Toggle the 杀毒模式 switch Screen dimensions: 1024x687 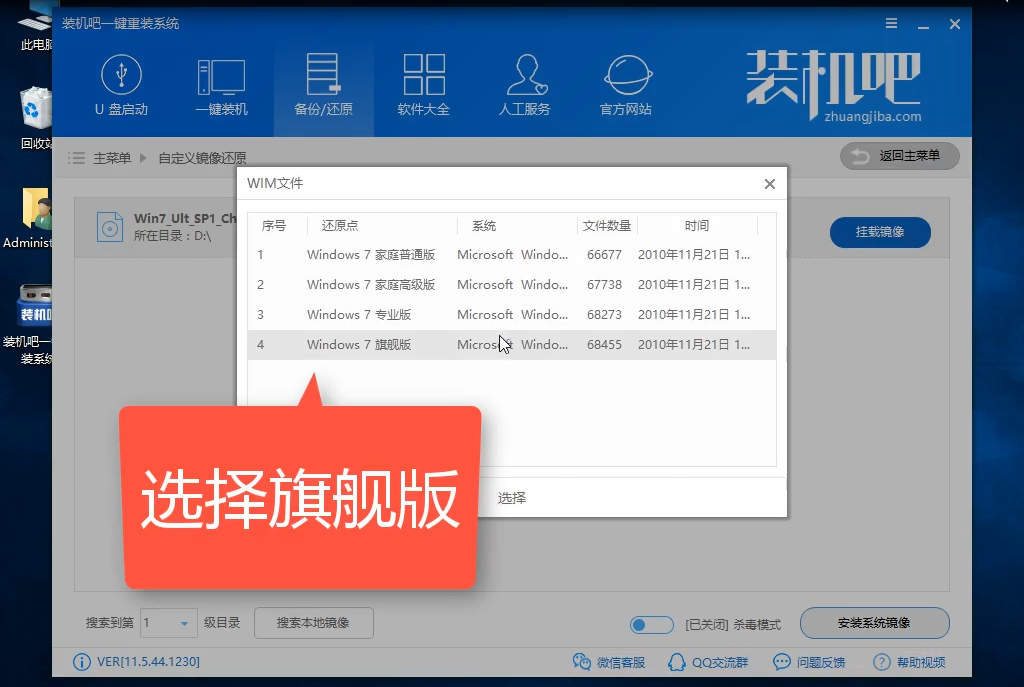652,624
